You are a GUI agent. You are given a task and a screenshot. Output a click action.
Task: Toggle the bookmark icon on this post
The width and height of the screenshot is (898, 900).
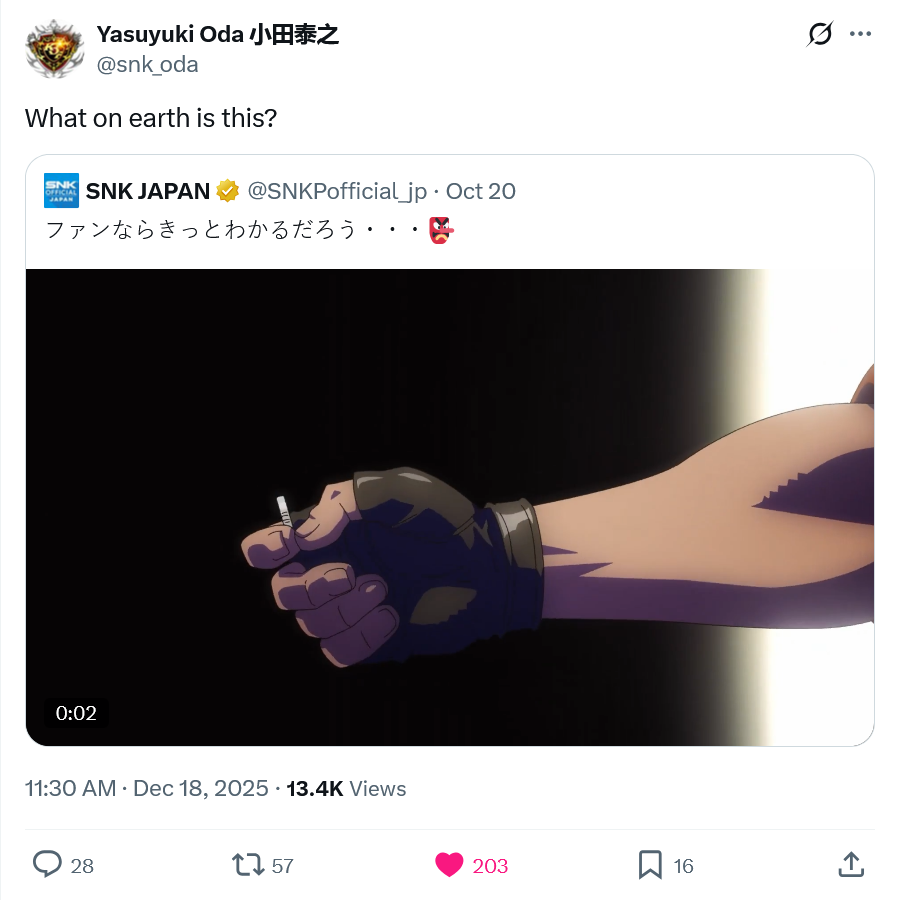click(650, 864)
